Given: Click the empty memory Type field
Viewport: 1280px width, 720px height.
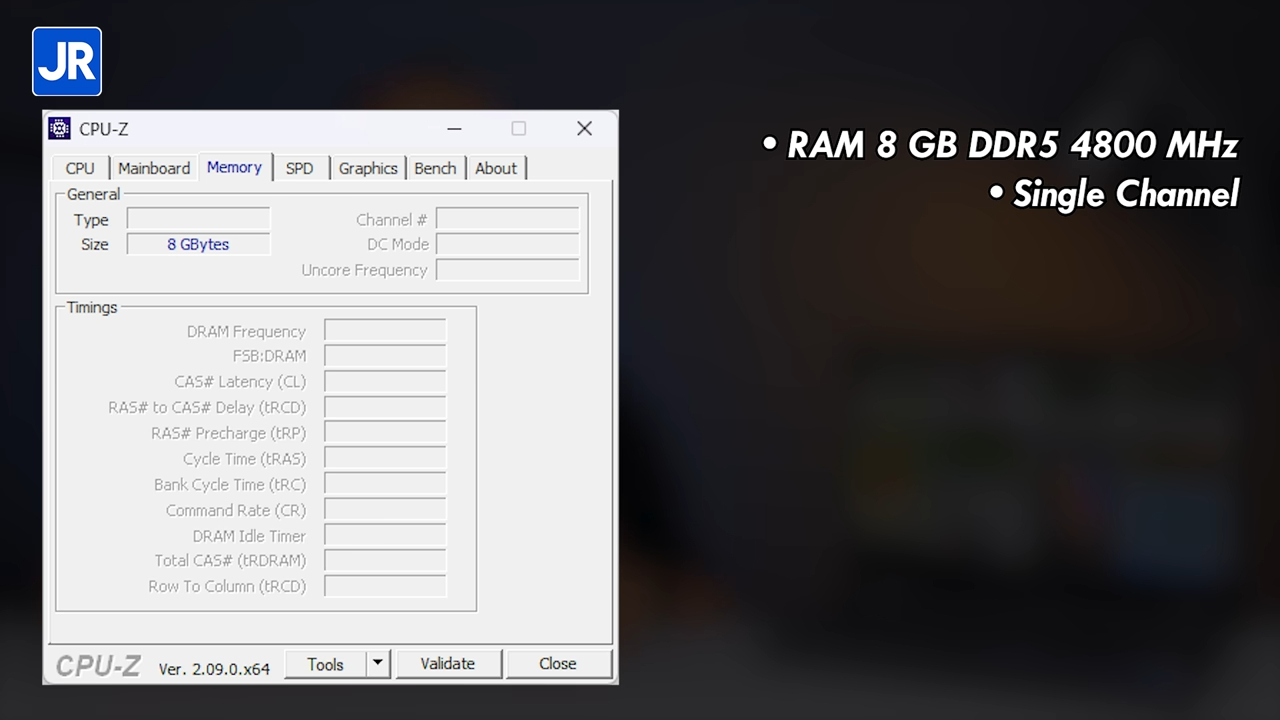Looking at the screenshot, I should point(198,219).
